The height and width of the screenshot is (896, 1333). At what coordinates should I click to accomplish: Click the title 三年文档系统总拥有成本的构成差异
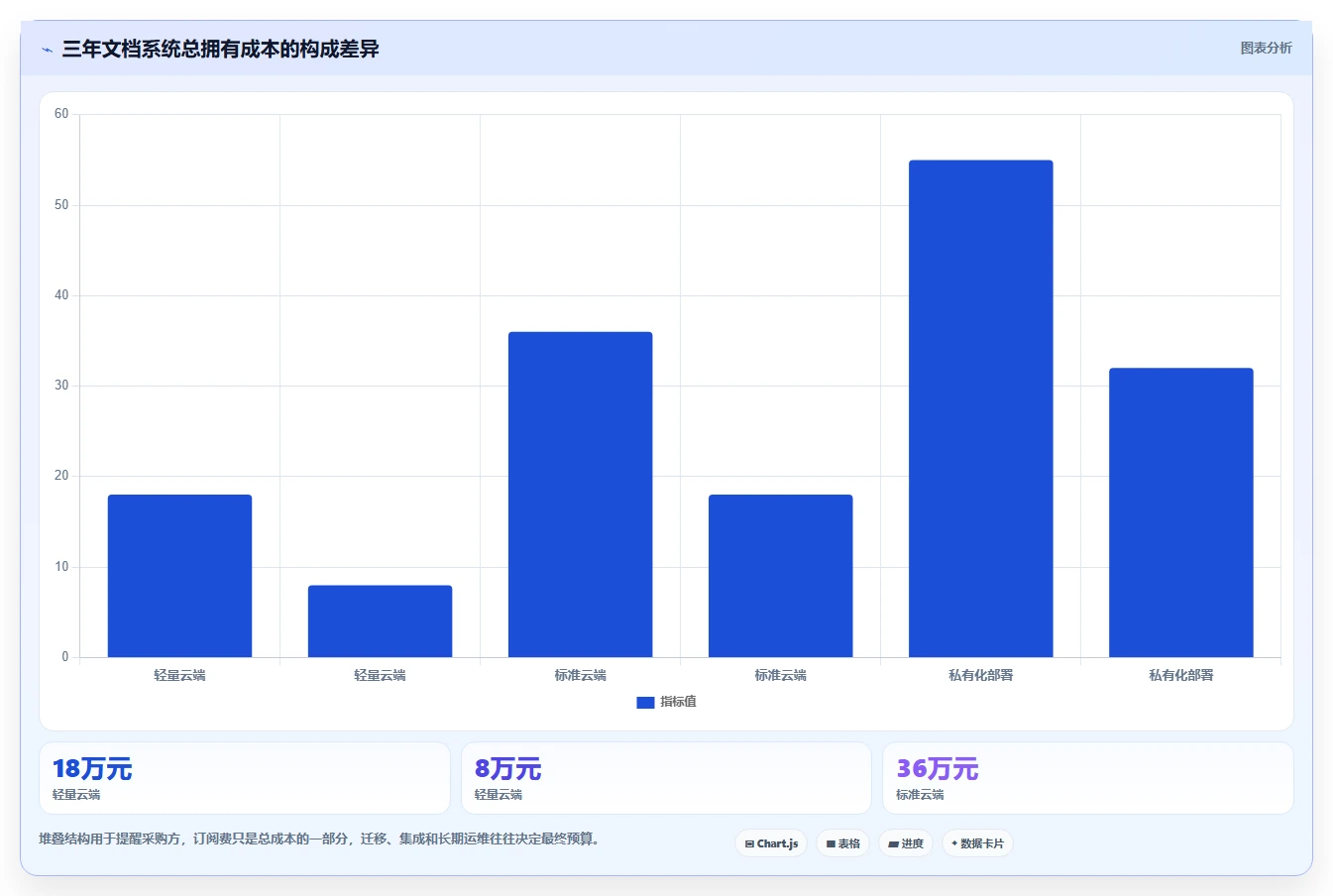point(220,49)
